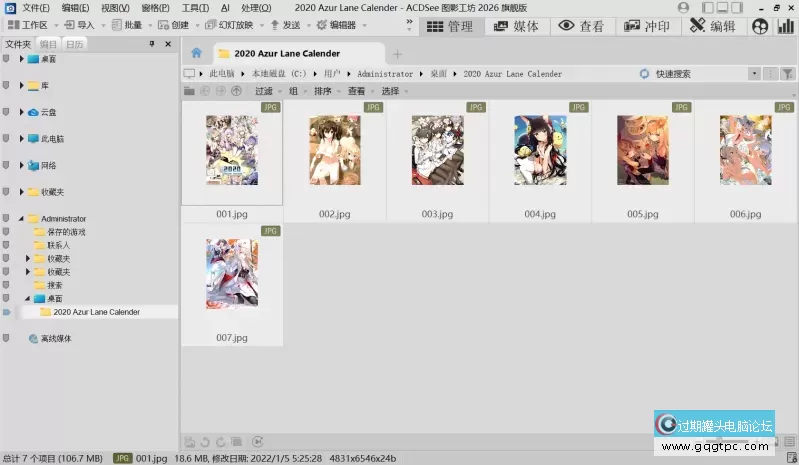This screenshot has height=465, width=799.
Task: Toggle easy-select marker for 库 row
Action: 6,86
